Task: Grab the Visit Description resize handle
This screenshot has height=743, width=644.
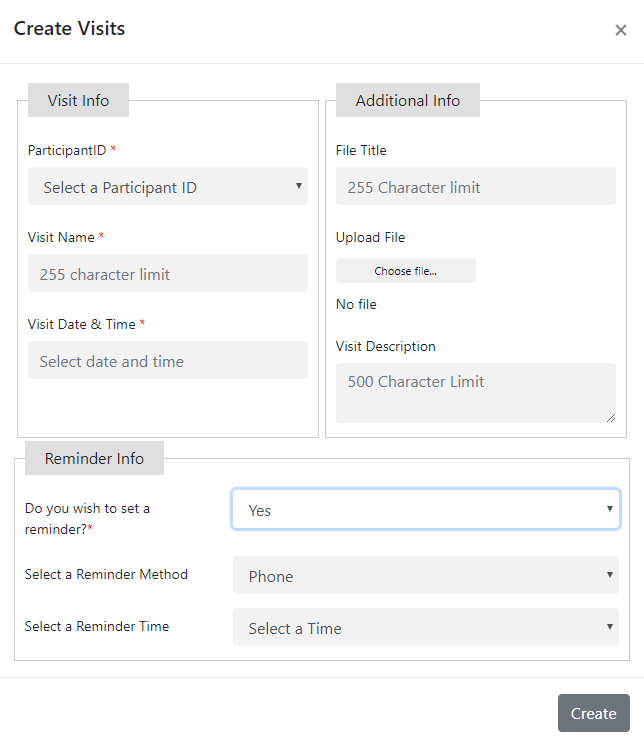Action: pyautogui.click(x=610, y=417)
